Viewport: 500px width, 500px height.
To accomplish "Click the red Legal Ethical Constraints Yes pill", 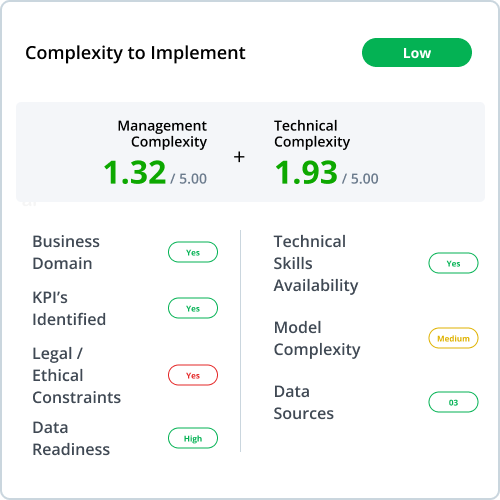I will [x=193, y=375].
